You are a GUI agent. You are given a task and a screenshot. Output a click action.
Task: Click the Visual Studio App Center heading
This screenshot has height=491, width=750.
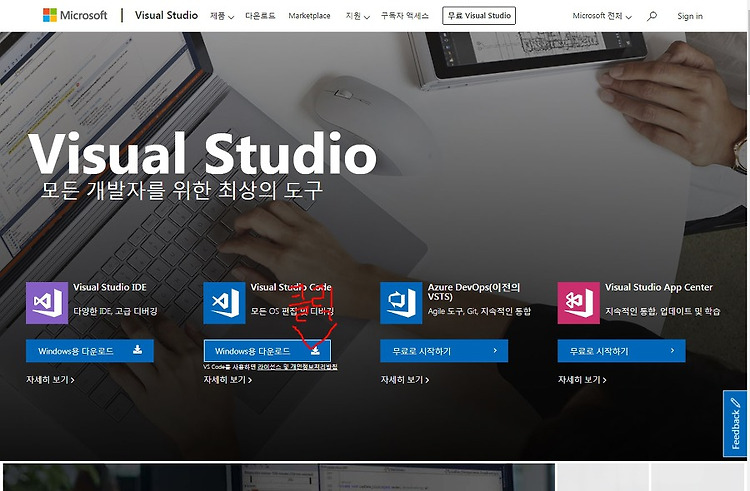point(659,287)
